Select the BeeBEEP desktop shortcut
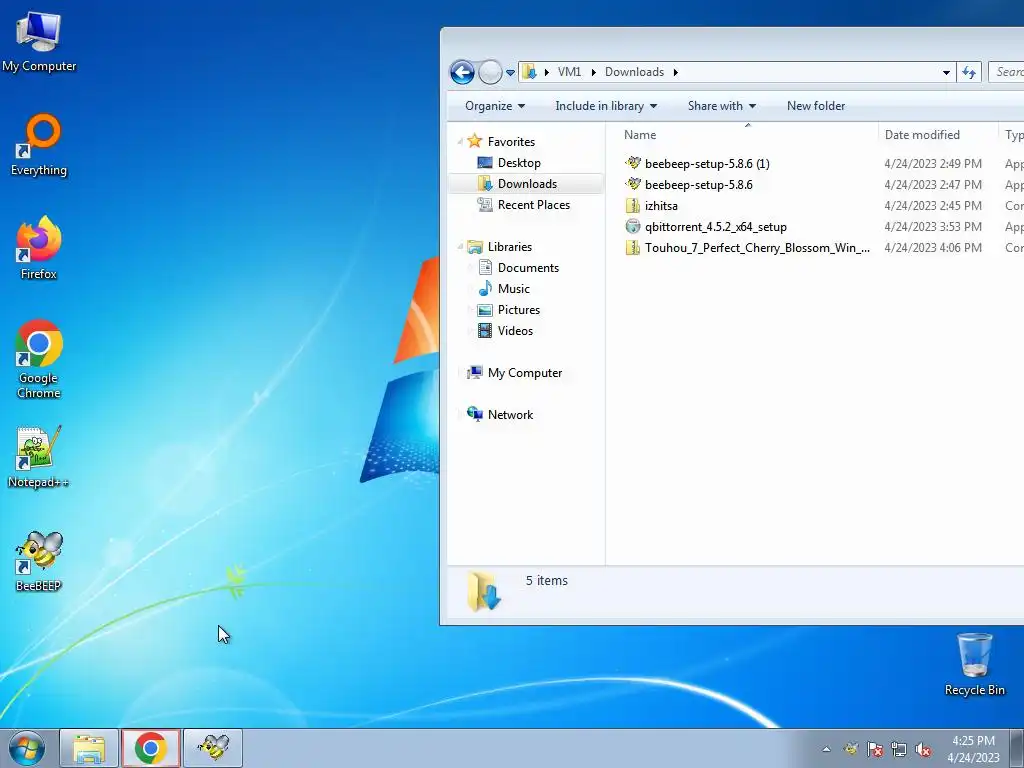 point(39,562)
